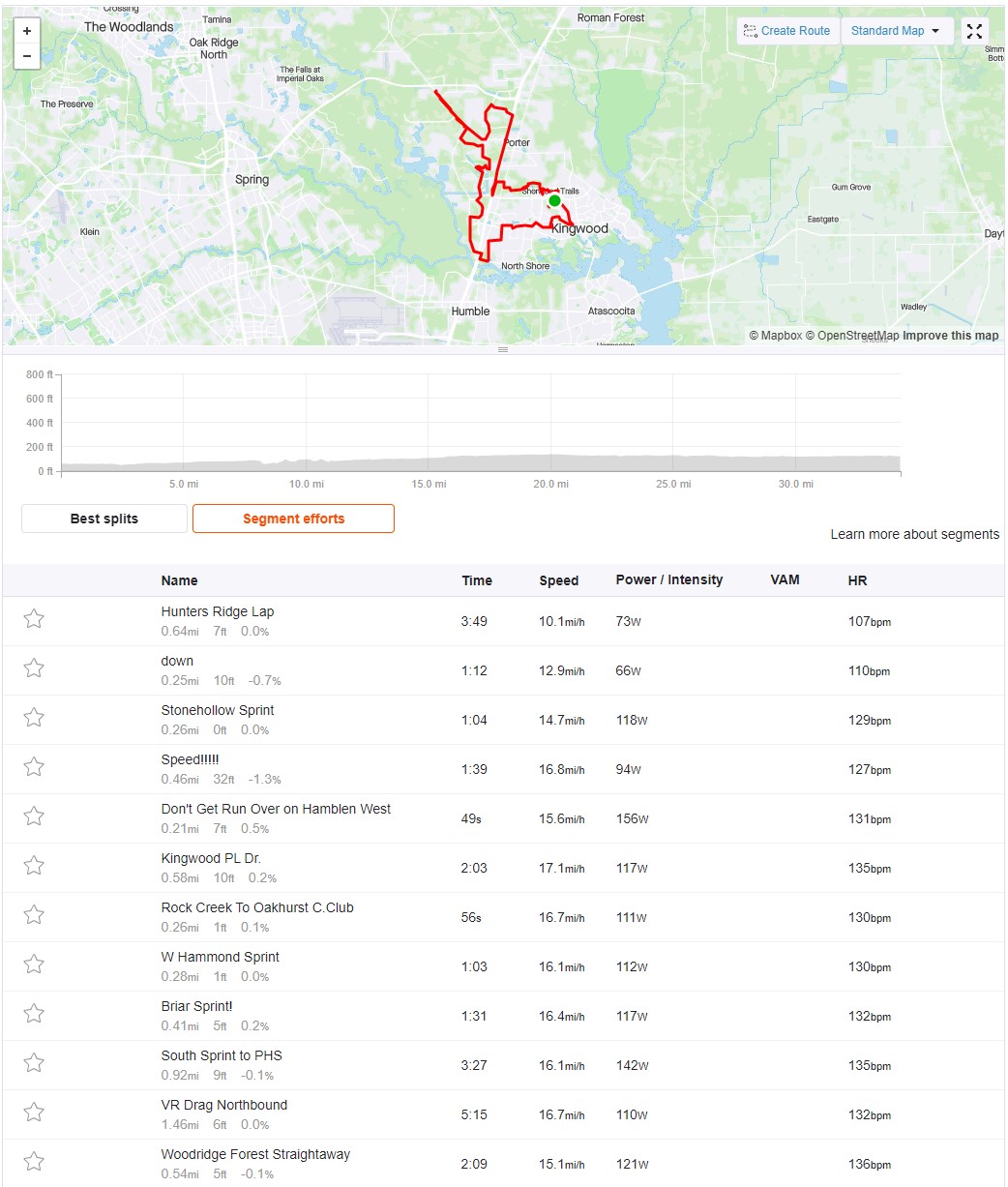Click the Create Route button

pyautogui.click(x=787, y=31)
